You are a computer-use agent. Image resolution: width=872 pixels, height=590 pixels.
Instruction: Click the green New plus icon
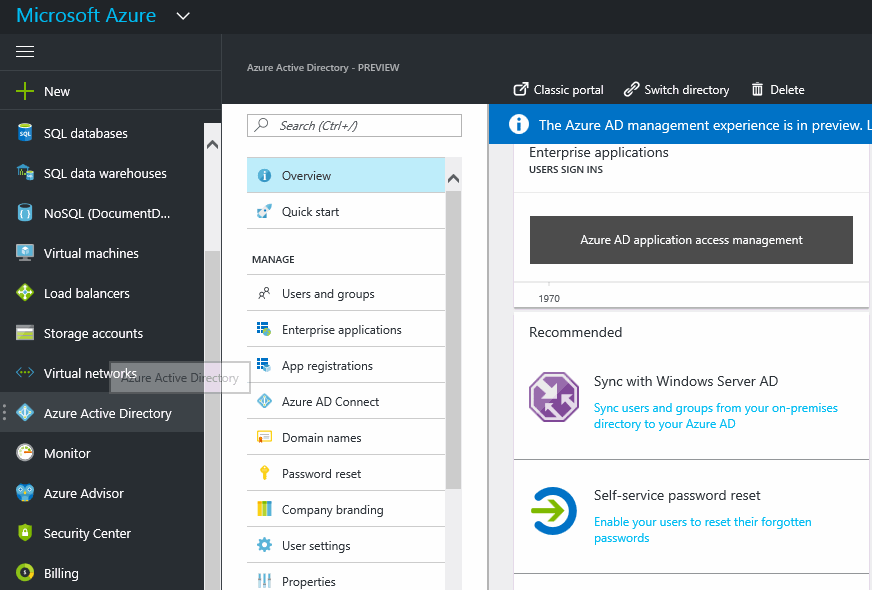pyautogui.click(x=24, y=91)
